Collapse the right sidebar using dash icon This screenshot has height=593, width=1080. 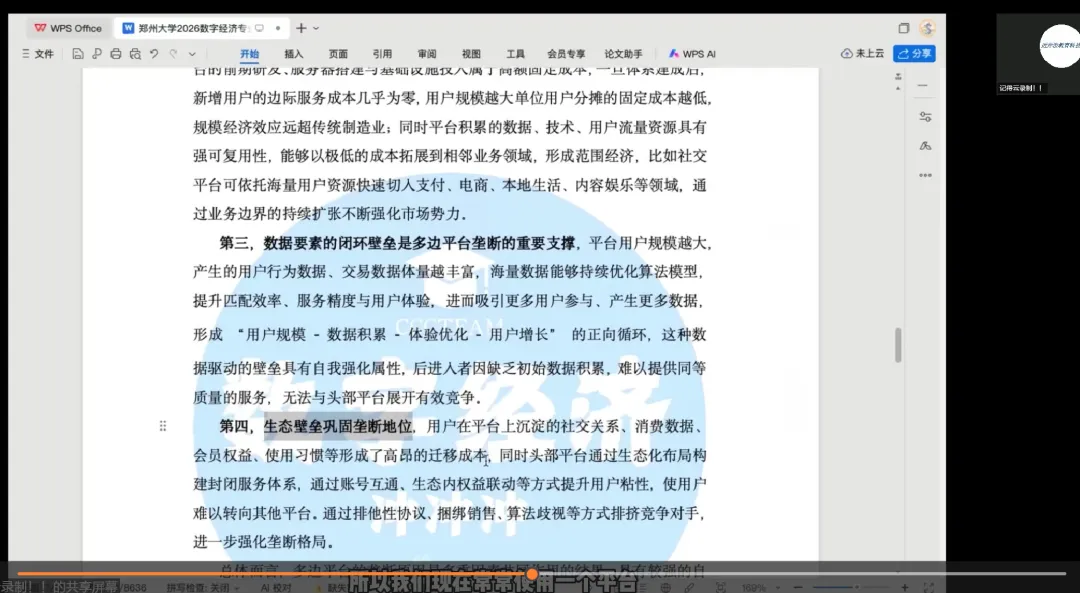coord(923,85)
